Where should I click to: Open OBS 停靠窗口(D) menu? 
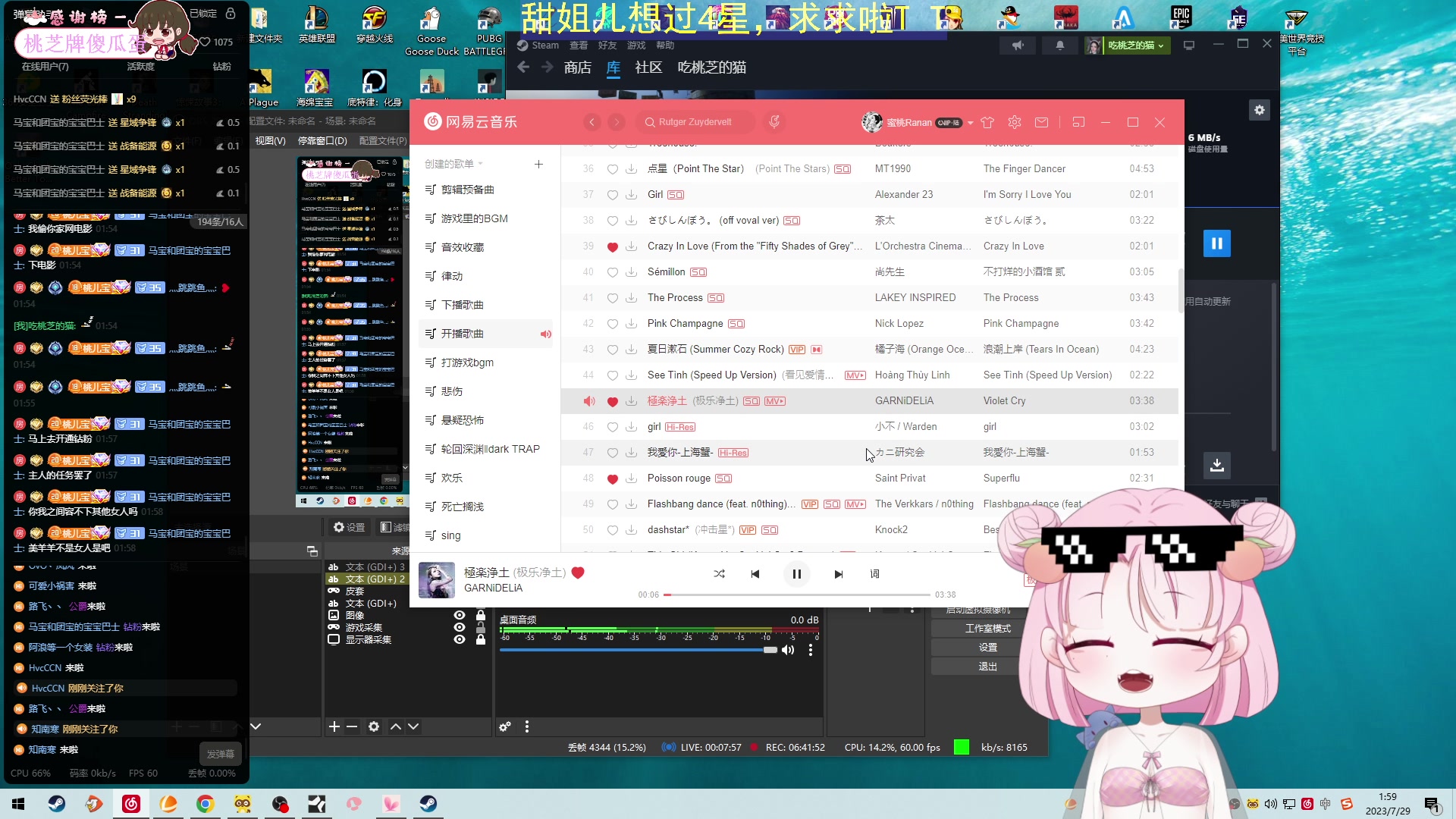tap(322, 141)
